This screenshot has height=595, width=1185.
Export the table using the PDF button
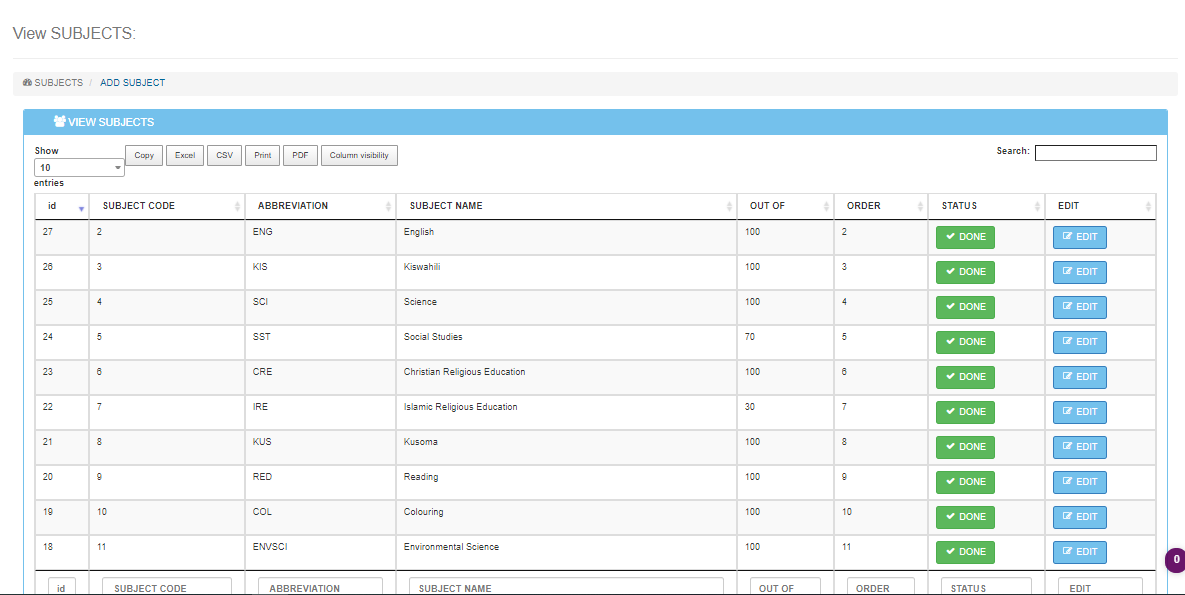coord(300,155)
